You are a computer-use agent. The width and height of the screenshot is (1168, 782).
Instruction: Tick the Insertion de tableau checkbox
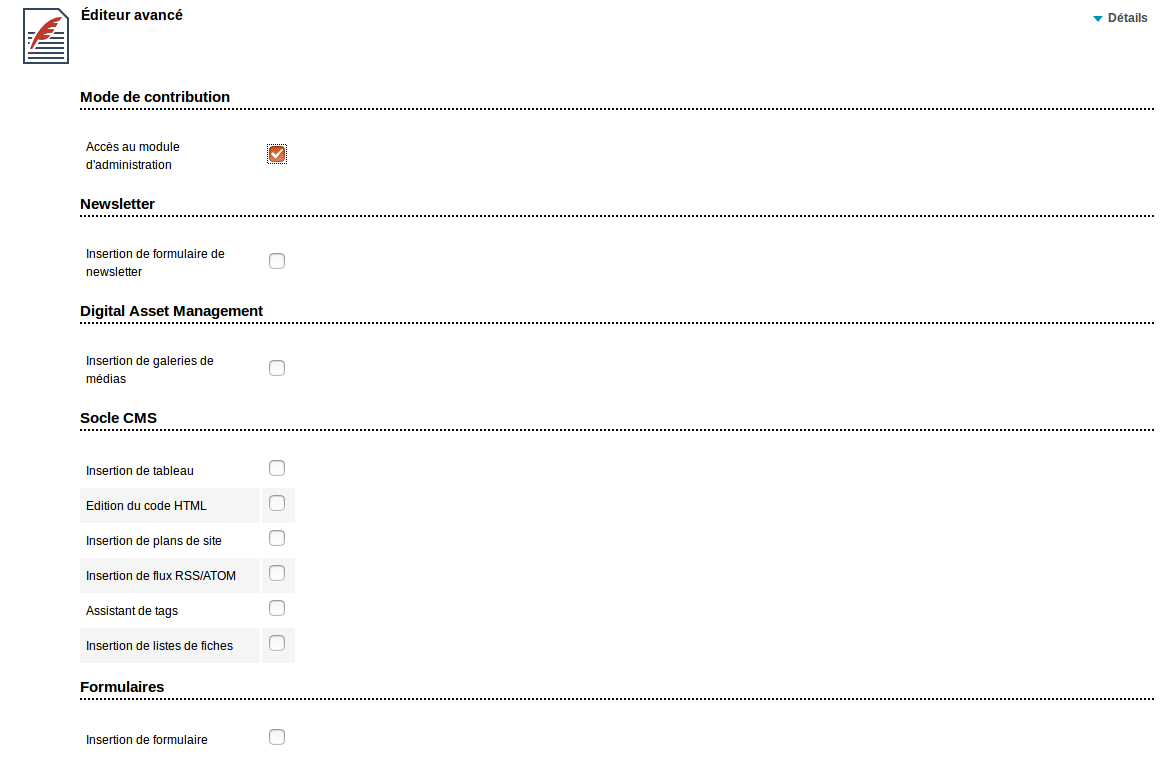[x=277, y=468]
